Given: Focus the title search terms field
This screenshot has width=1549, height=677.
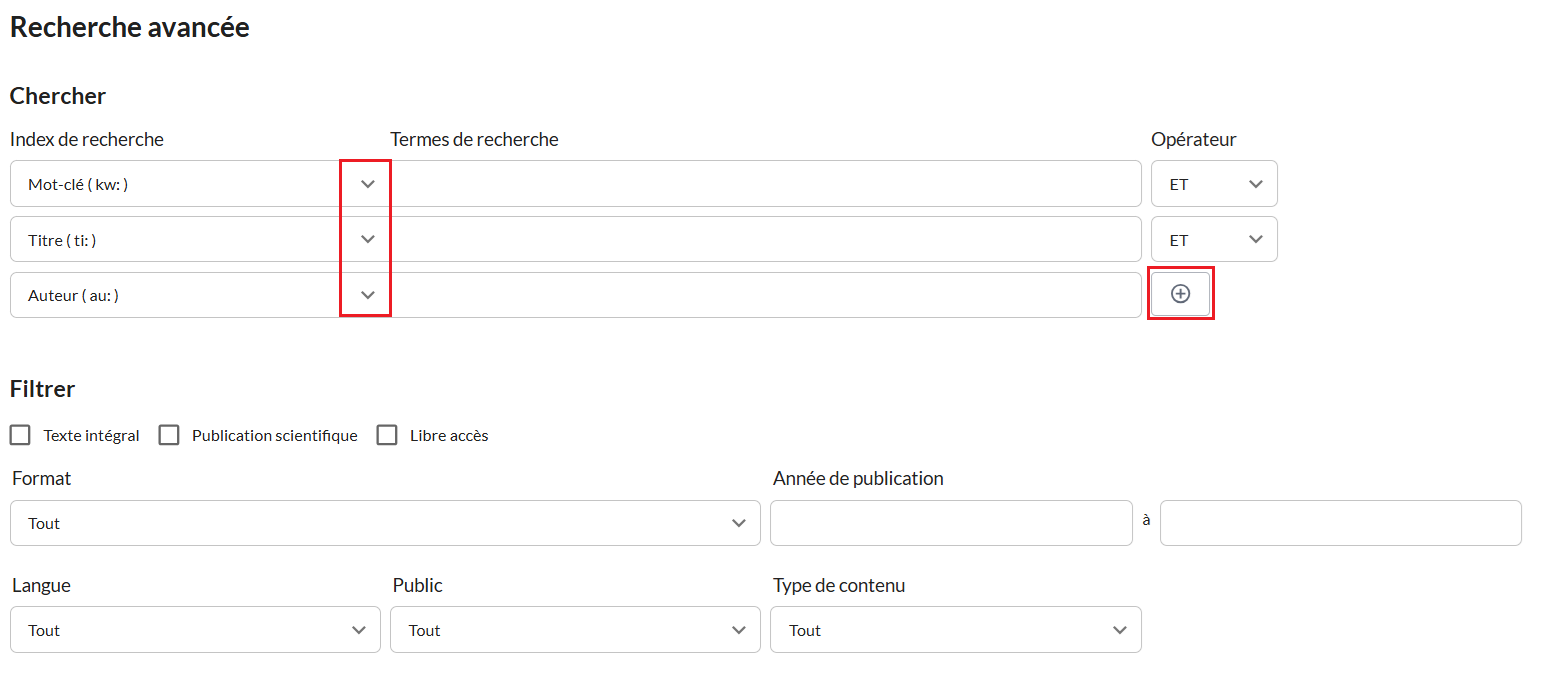Looking at the screenshot, I should click(x=765, y=240).
